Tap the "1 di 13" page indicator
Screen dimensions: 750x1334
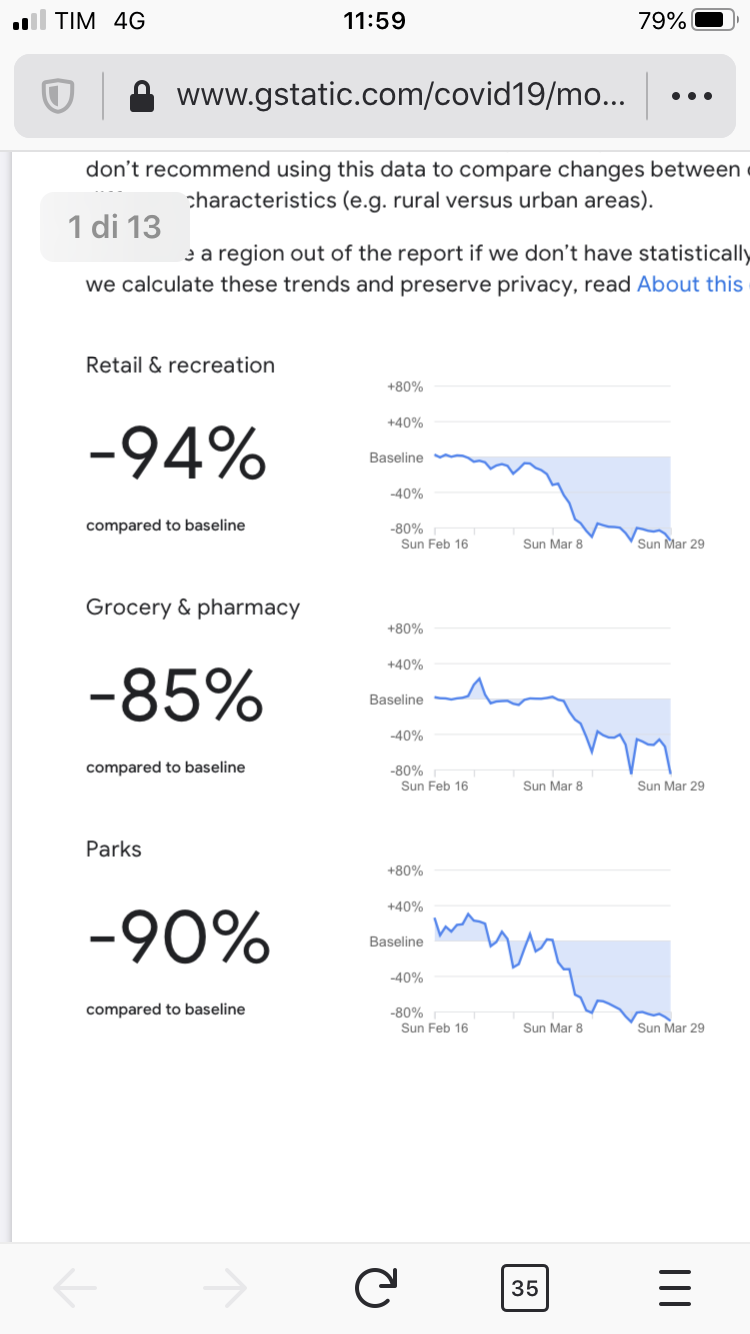(x=114, y=227)
